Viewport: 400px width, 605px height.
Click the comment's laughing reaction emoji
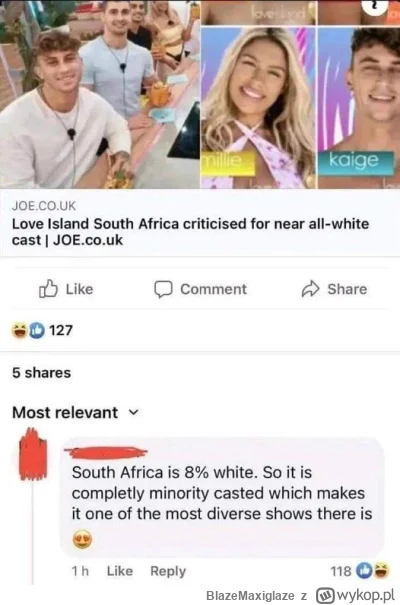tap(381, 571)
